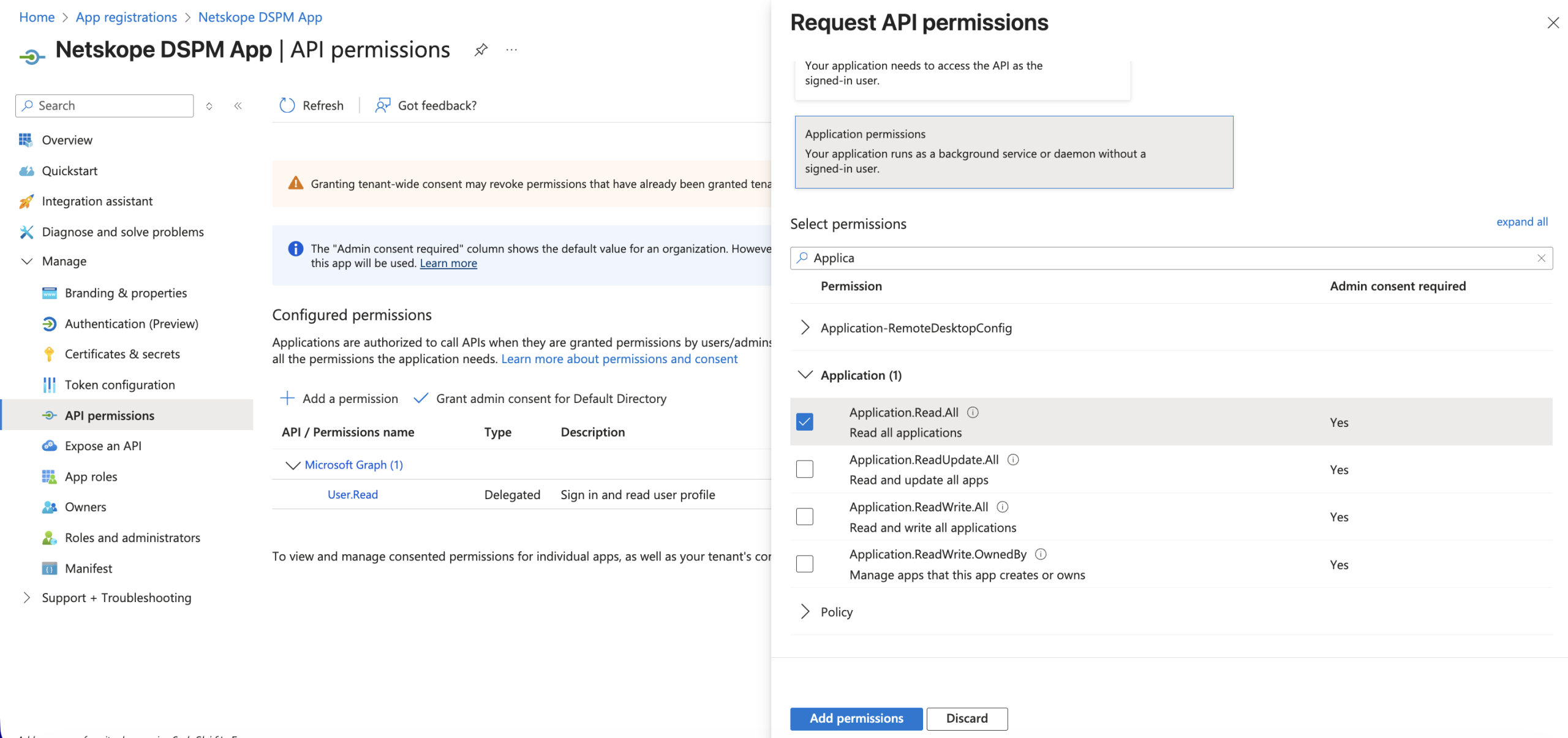Viewport: 1568px width, 738px height.
Task: Click the Branding & properties icon
Action: tap(49, 293)
